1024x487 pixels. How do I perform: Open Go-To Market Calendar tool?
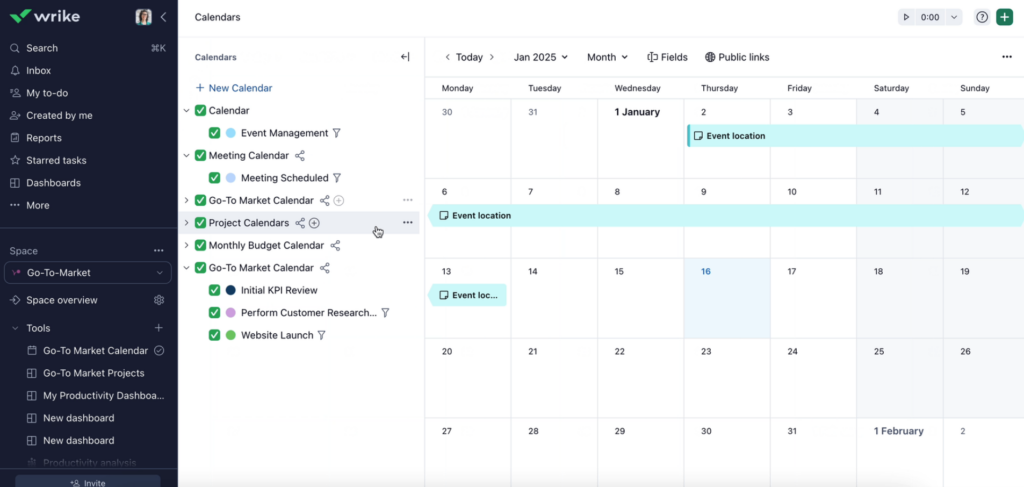click(95, 351)
